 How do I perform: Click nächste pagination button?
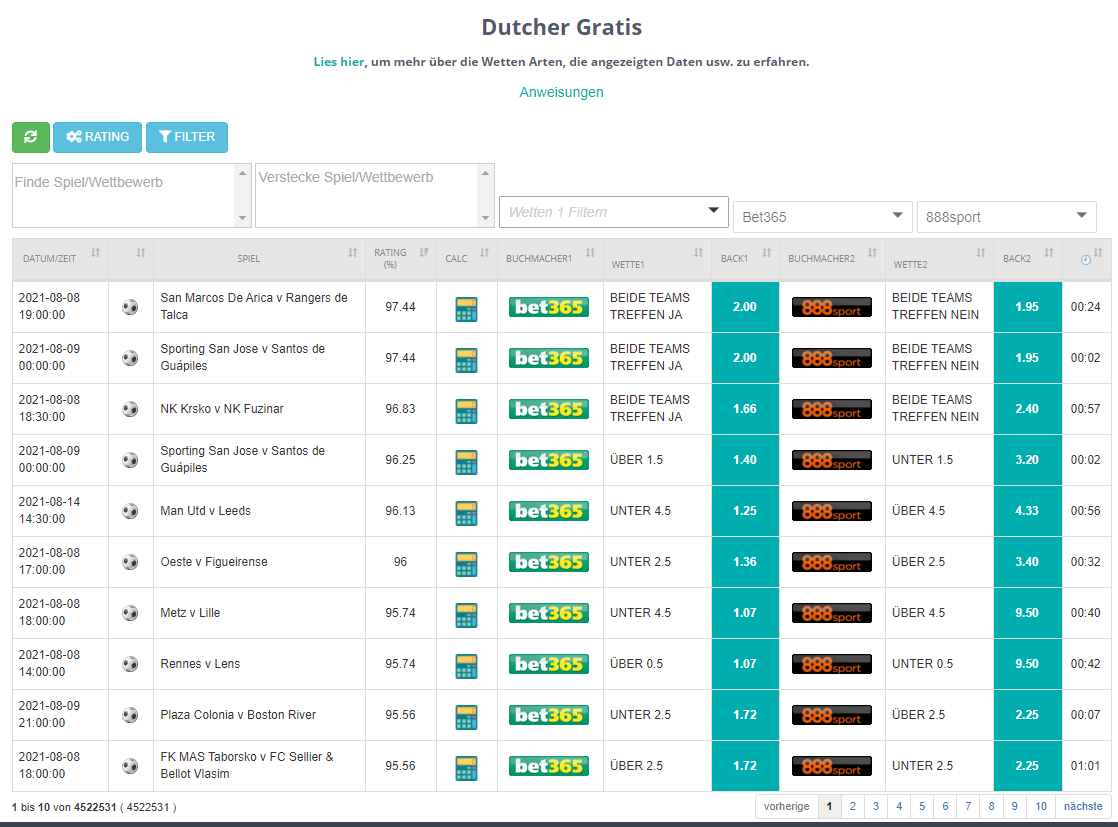pos(1083,806)
